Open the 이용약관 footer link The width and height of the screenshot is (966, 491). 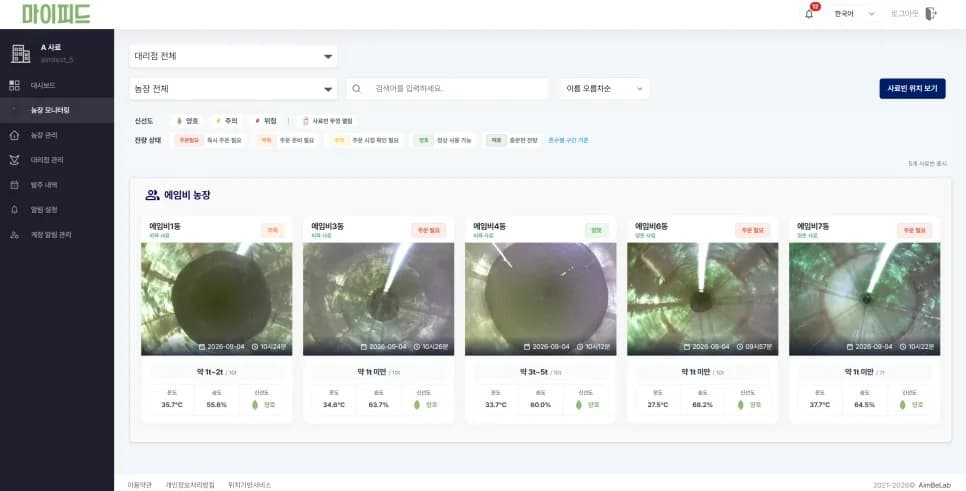[x=139, y=485]
